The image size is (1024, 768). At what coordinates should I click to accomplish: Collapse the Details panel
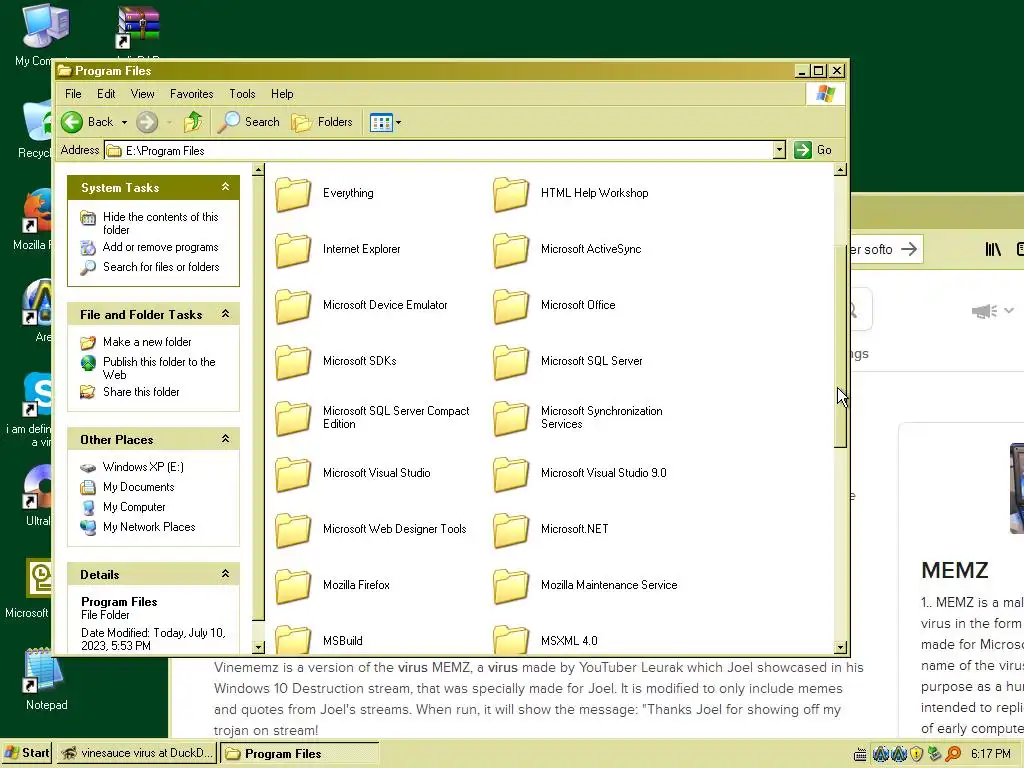[225, 574]
